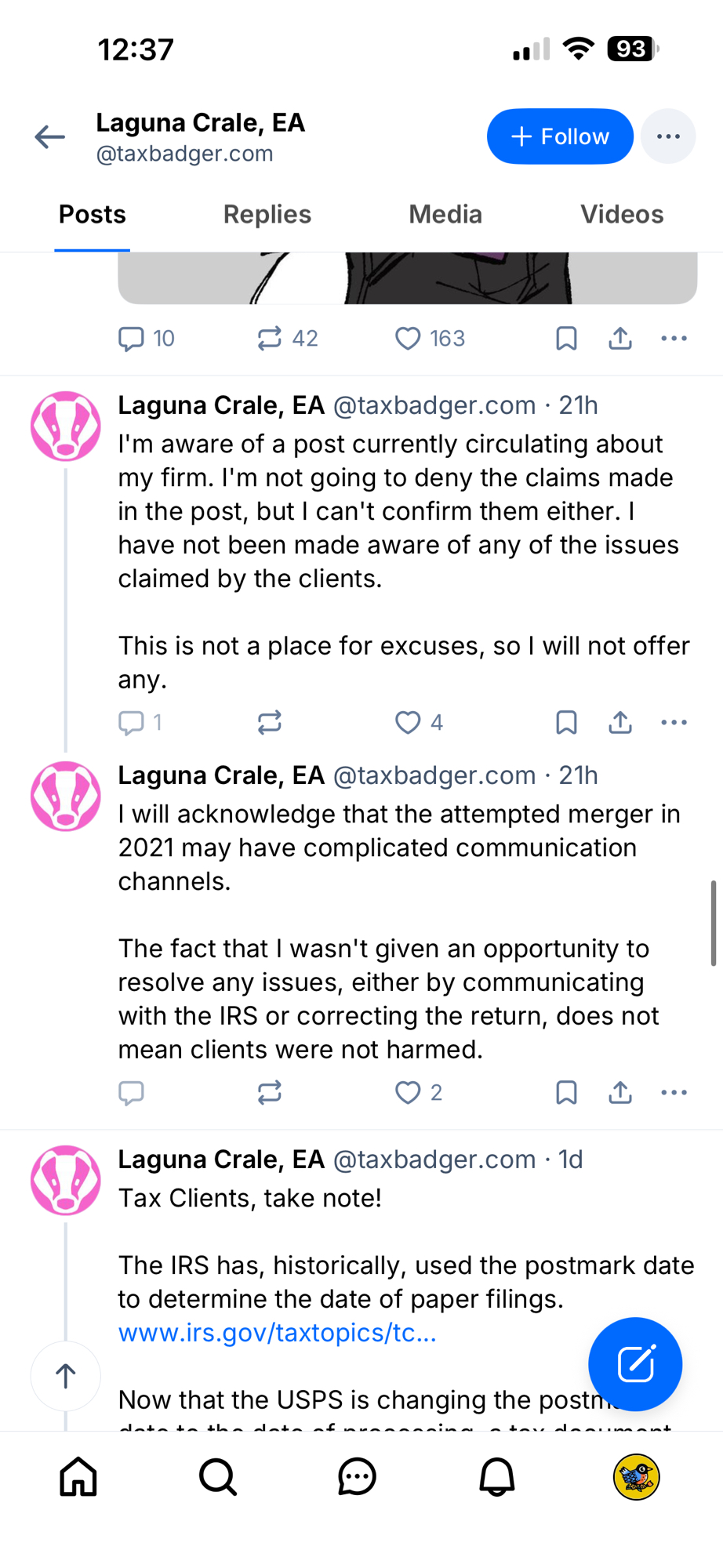Click the page scrollbar handle
Screen dimensions: 723x1568
coord(713,923)
